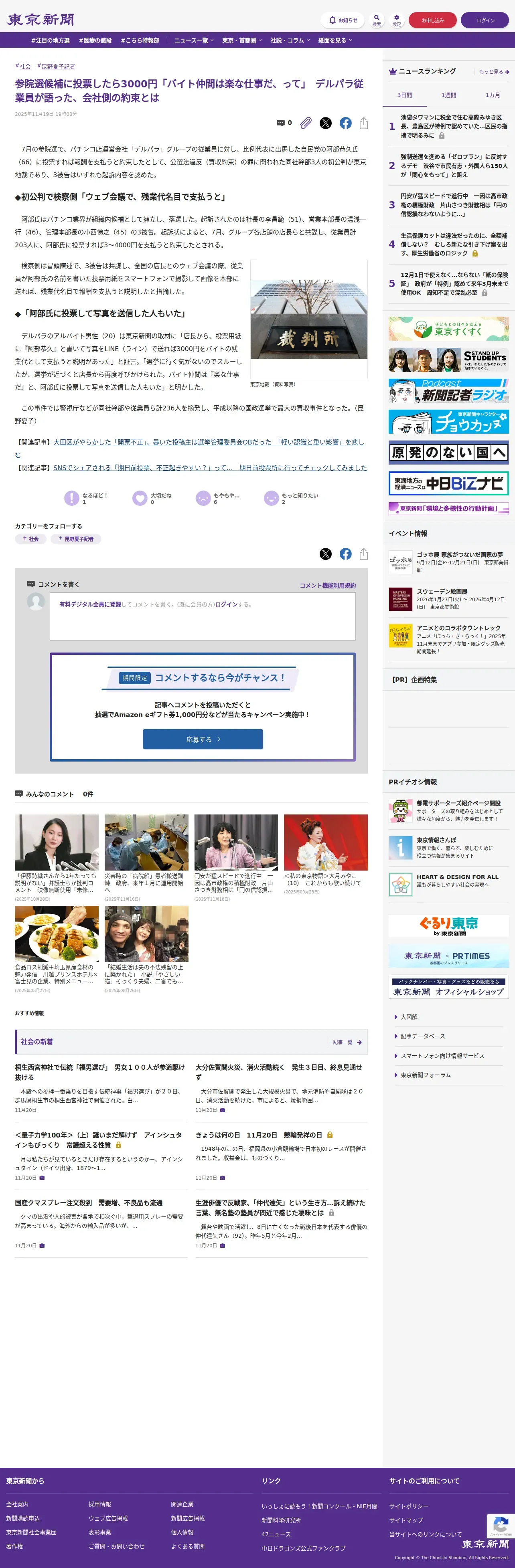Image resolution: width=515 pixels, height=1568 pixels.
Task: Click the comment count bubble icon under headline
Action: [x=284, y=123]
